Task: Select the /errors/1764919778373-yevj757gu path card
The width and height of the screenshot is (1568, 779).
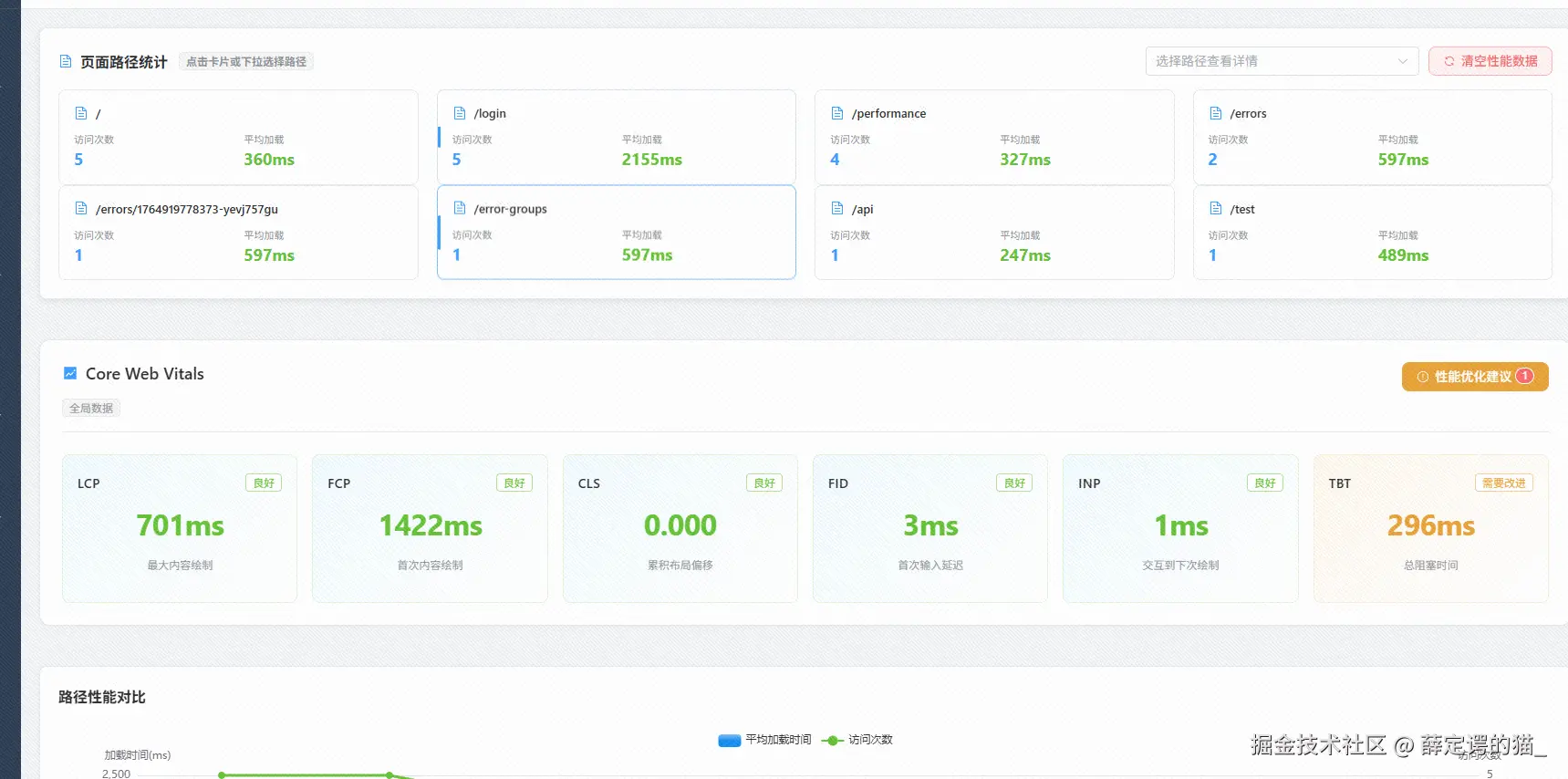Action: click(x=238, y=233)
